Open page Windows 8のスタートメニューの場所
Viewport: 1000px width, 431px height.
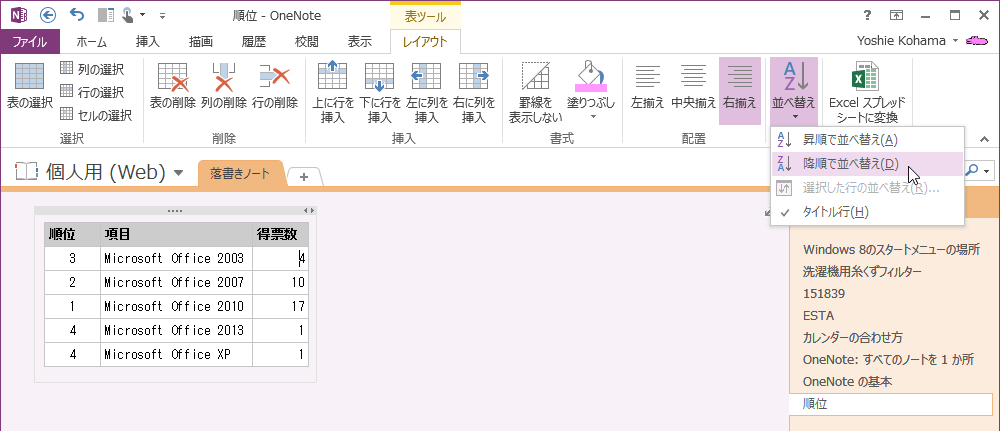point(891,249)
